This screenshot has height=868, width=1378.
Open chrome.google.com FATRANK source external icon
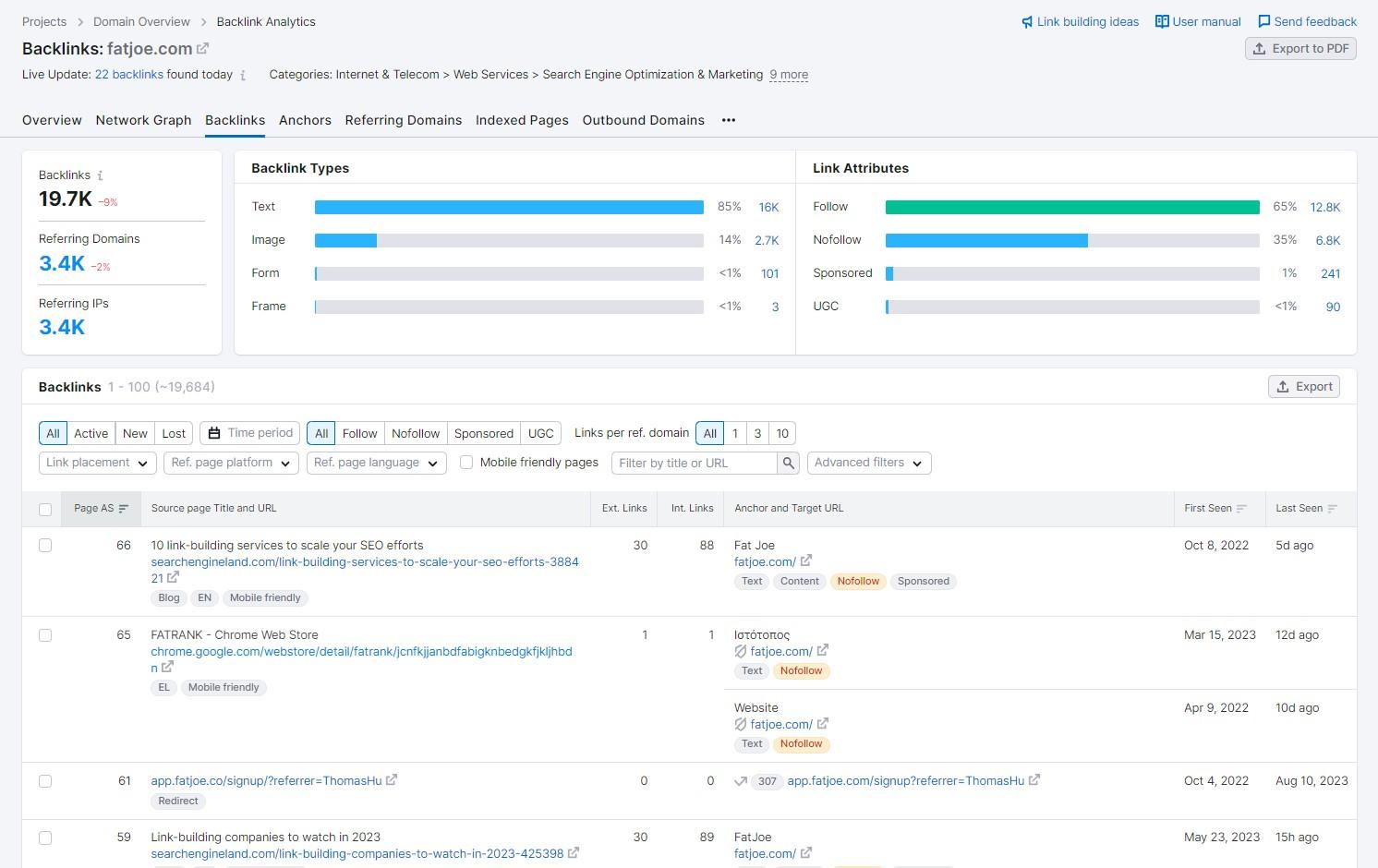pos(167,667)
